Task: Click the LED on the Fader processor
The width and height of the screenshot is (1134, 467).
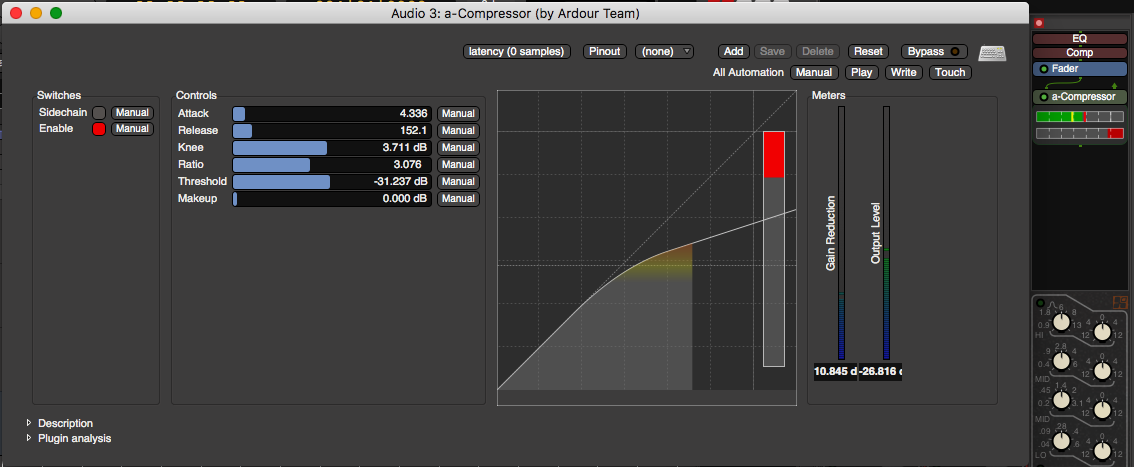Action: tap(1044, 69)
